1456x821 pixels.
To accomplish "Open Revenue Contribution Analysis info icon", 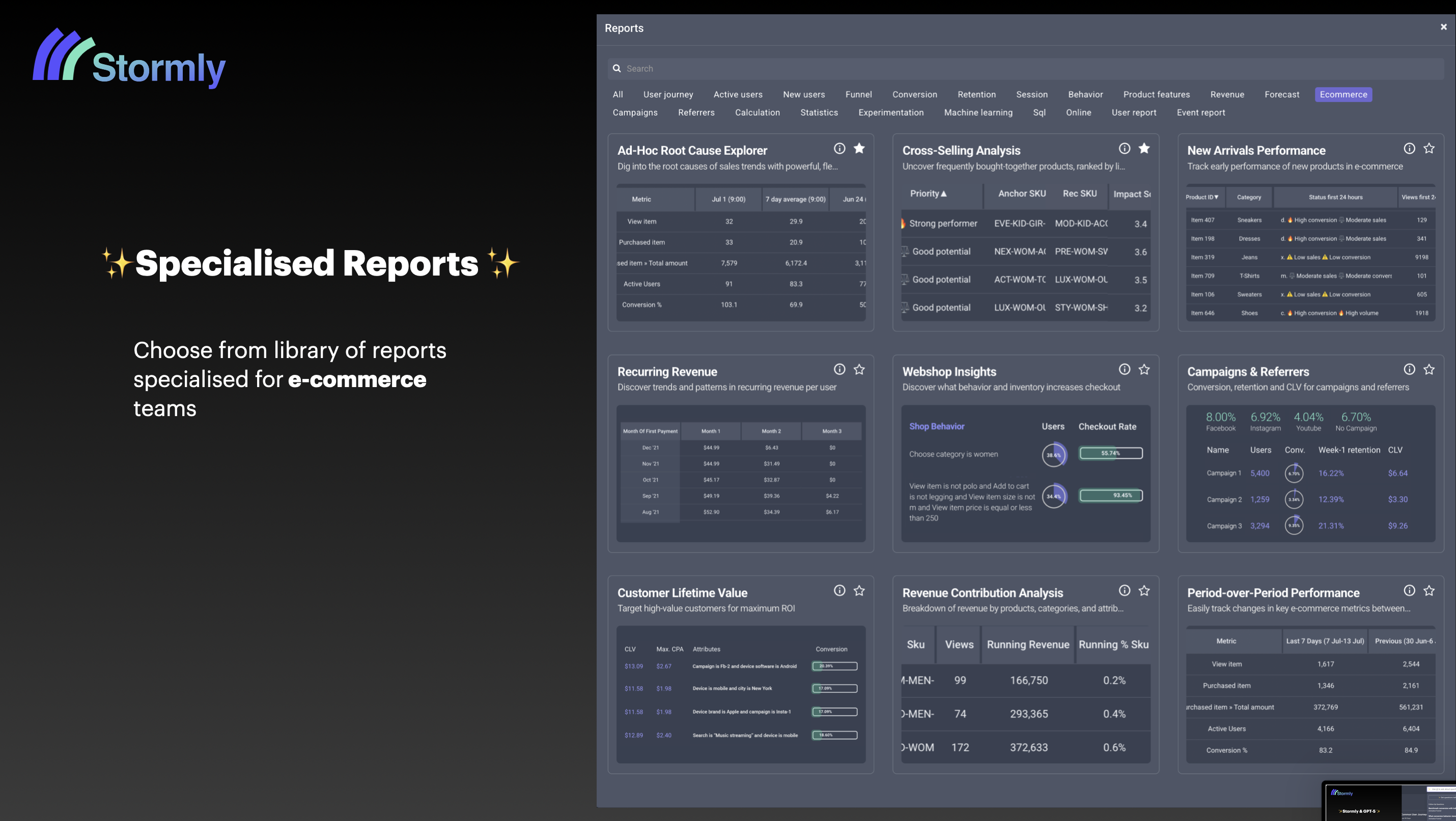I will (x=1124, y=590).
